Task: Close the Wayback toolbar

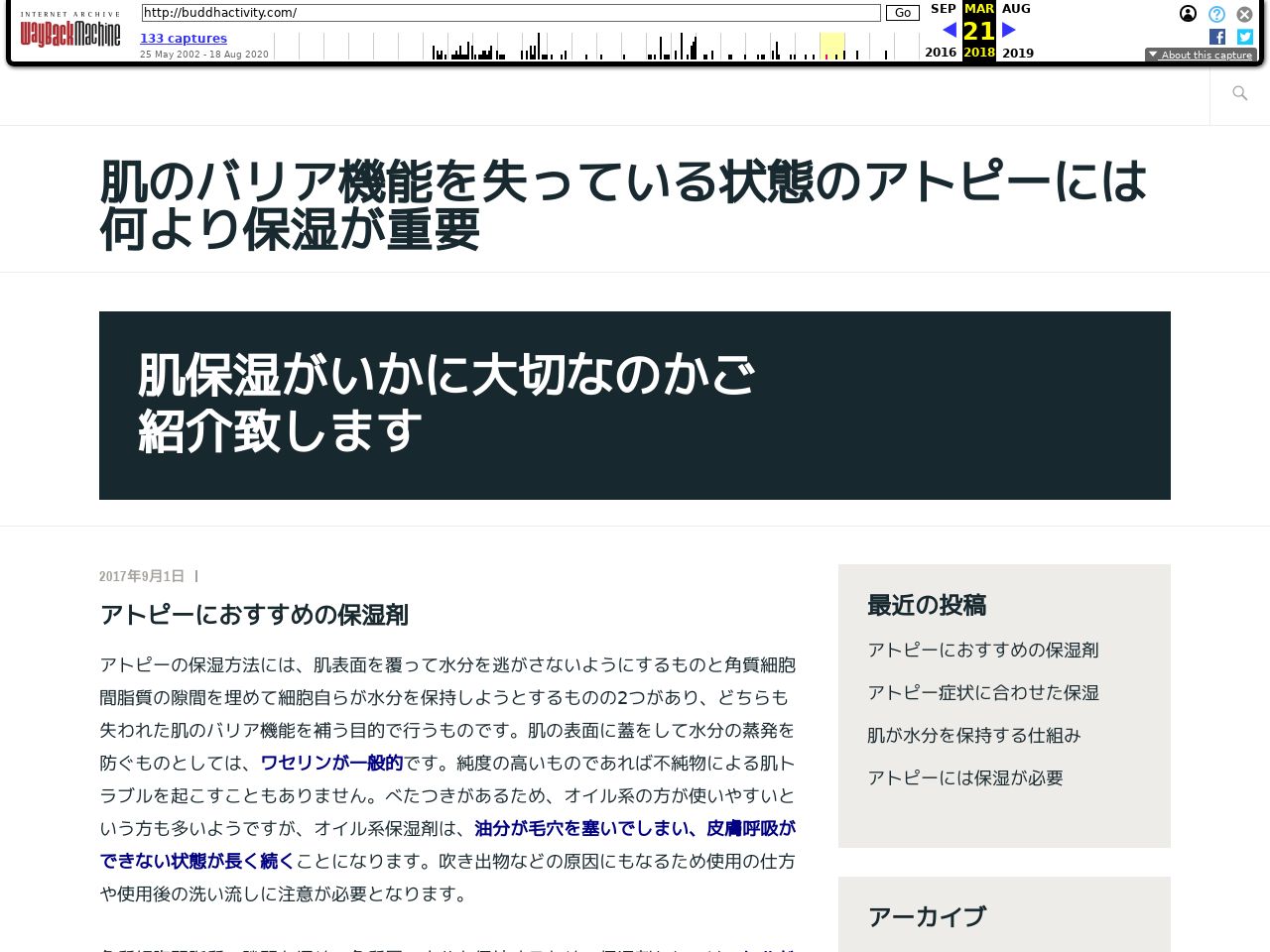Action: (1244, 14)
